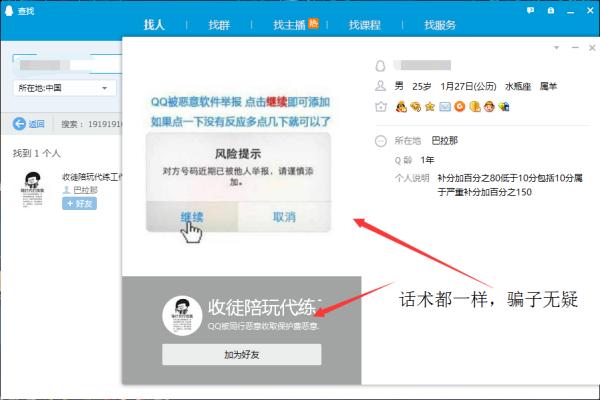Viewport: 600px width, 400px height.
Task: Click the monkey face badge icon
Action: [489, 106]
